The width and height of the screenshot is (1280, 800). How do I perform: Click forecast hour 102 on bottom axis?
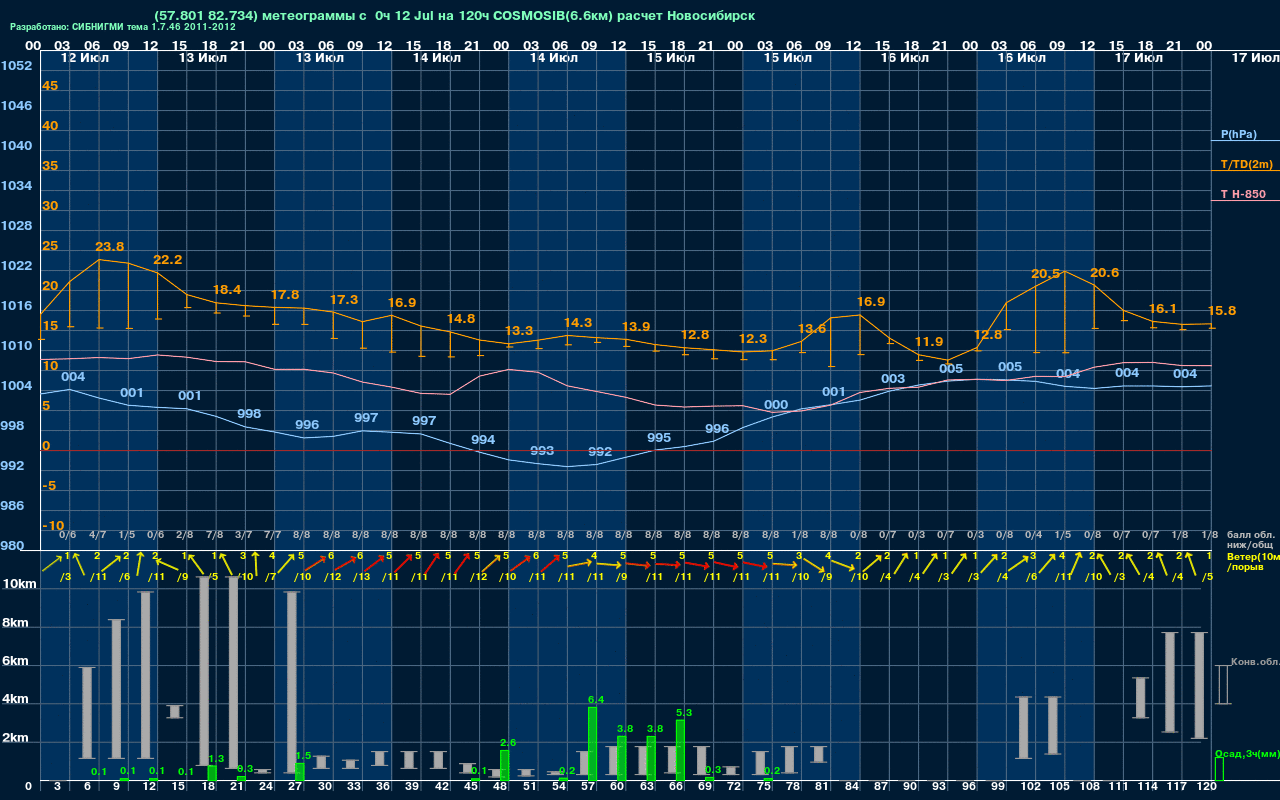pos(1030,788)
